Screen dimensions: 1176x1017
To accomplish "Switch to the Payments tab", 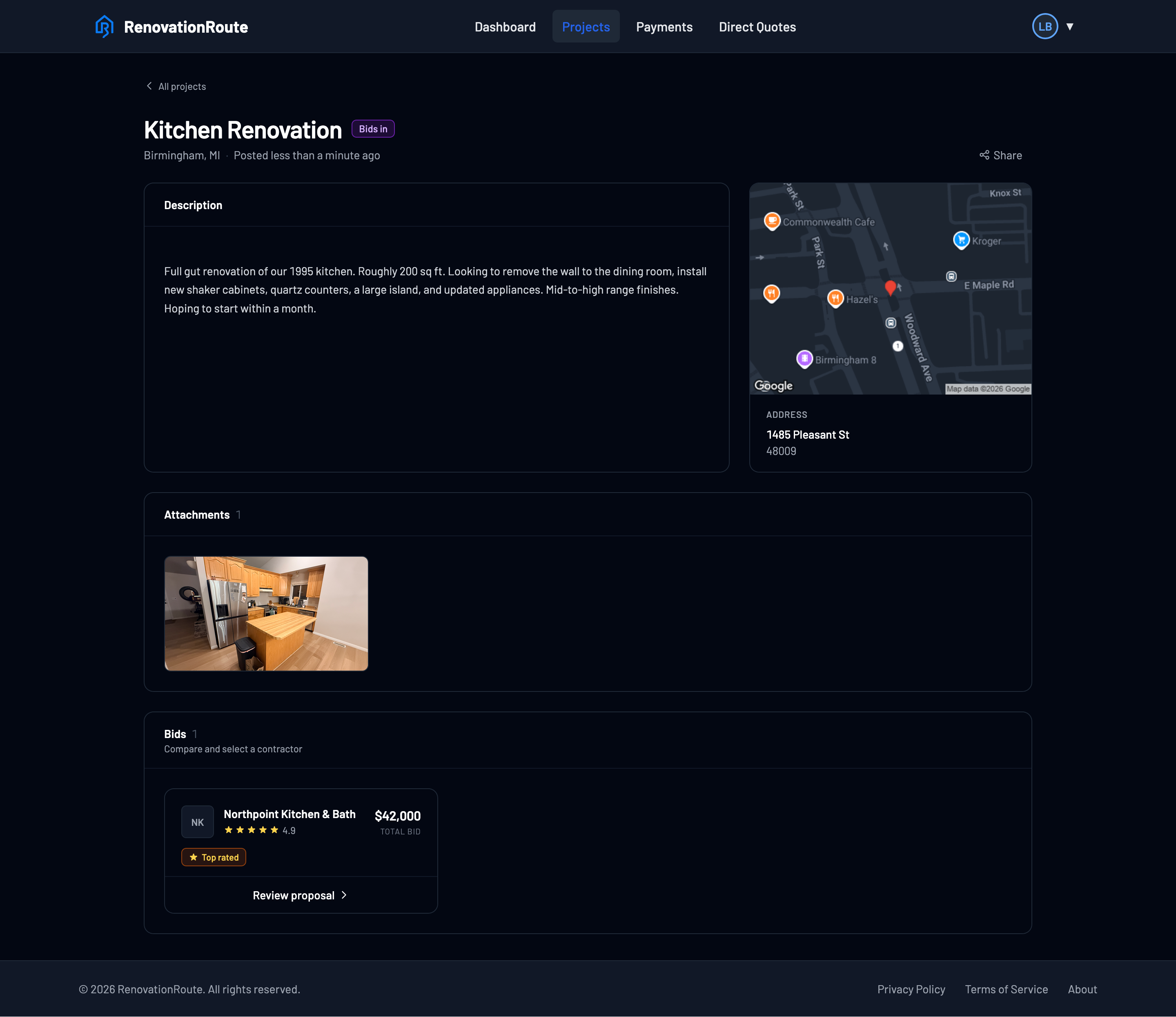I will (664, 27).
